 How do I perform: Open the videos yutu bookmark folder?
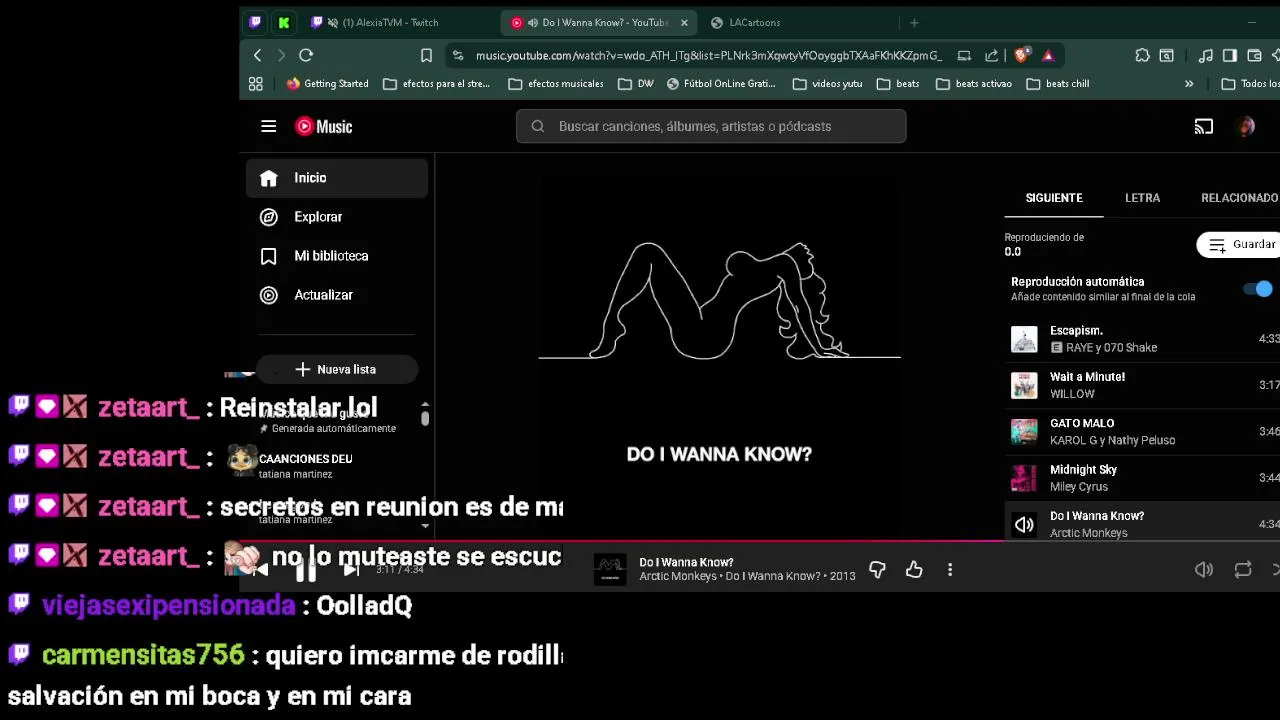(x=827, y=84)
